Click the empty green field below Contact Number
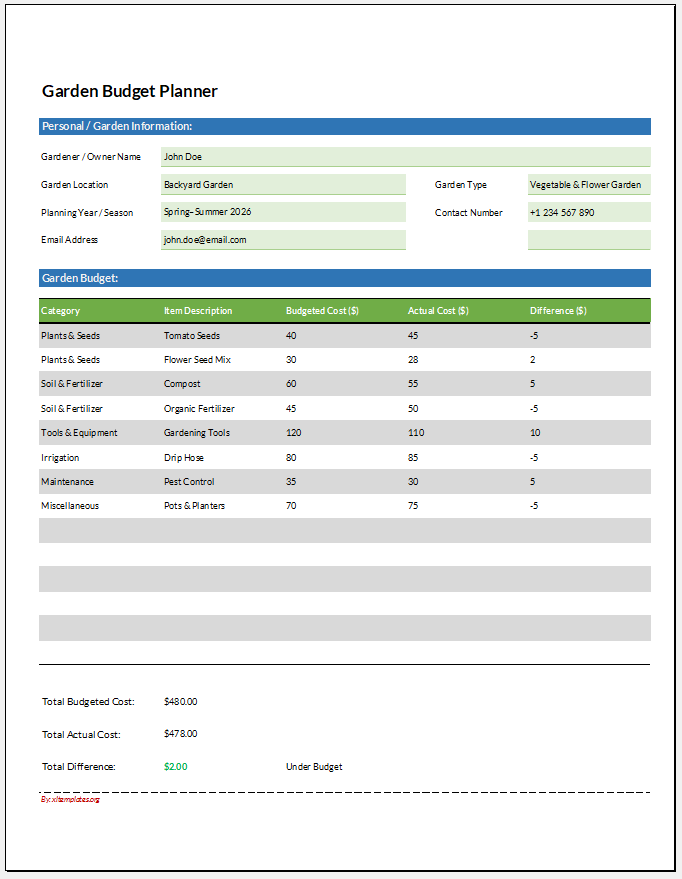This screenshot has width=682, height=879. point(589,240)
